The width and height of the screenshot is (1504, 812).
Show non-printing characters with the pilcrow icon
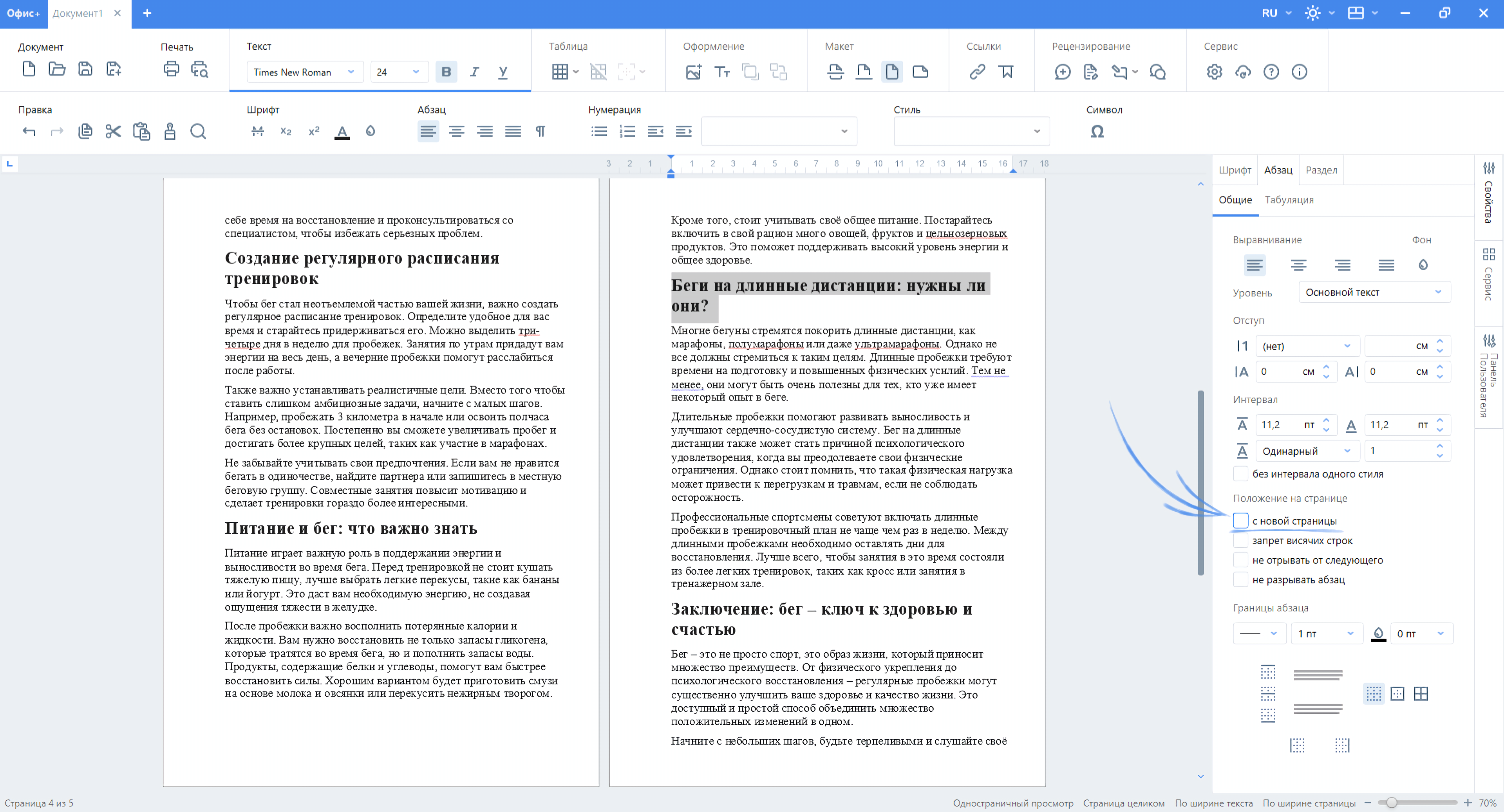540,131
